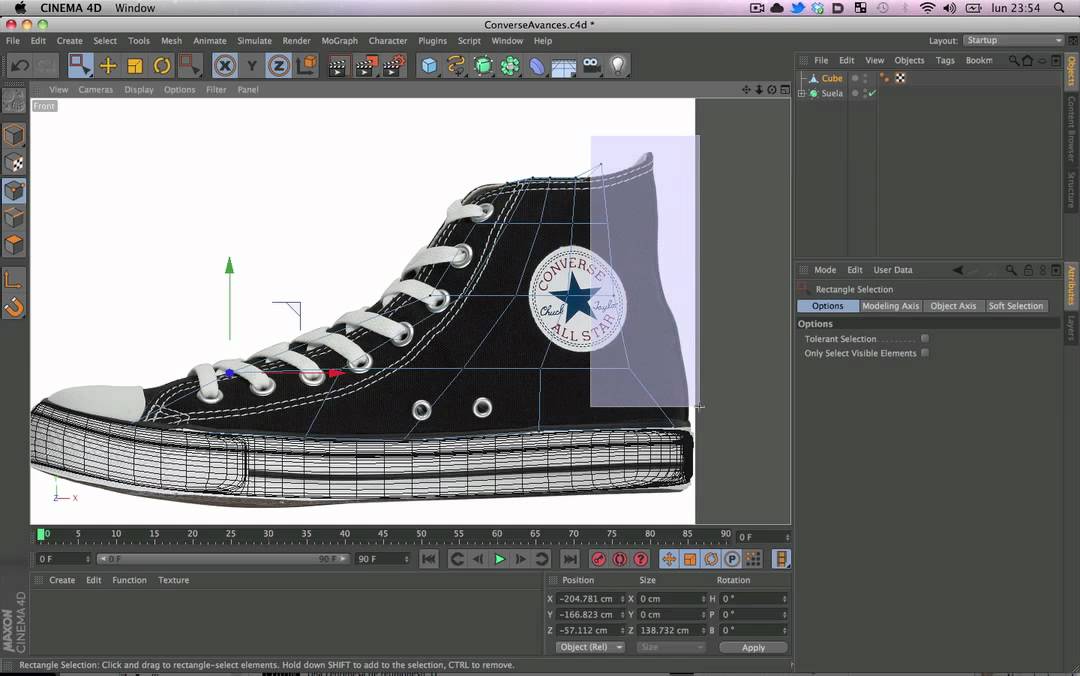Play the animation forward
The height and width of the screenshot is (676, 1080).
[x=500, y=560]
